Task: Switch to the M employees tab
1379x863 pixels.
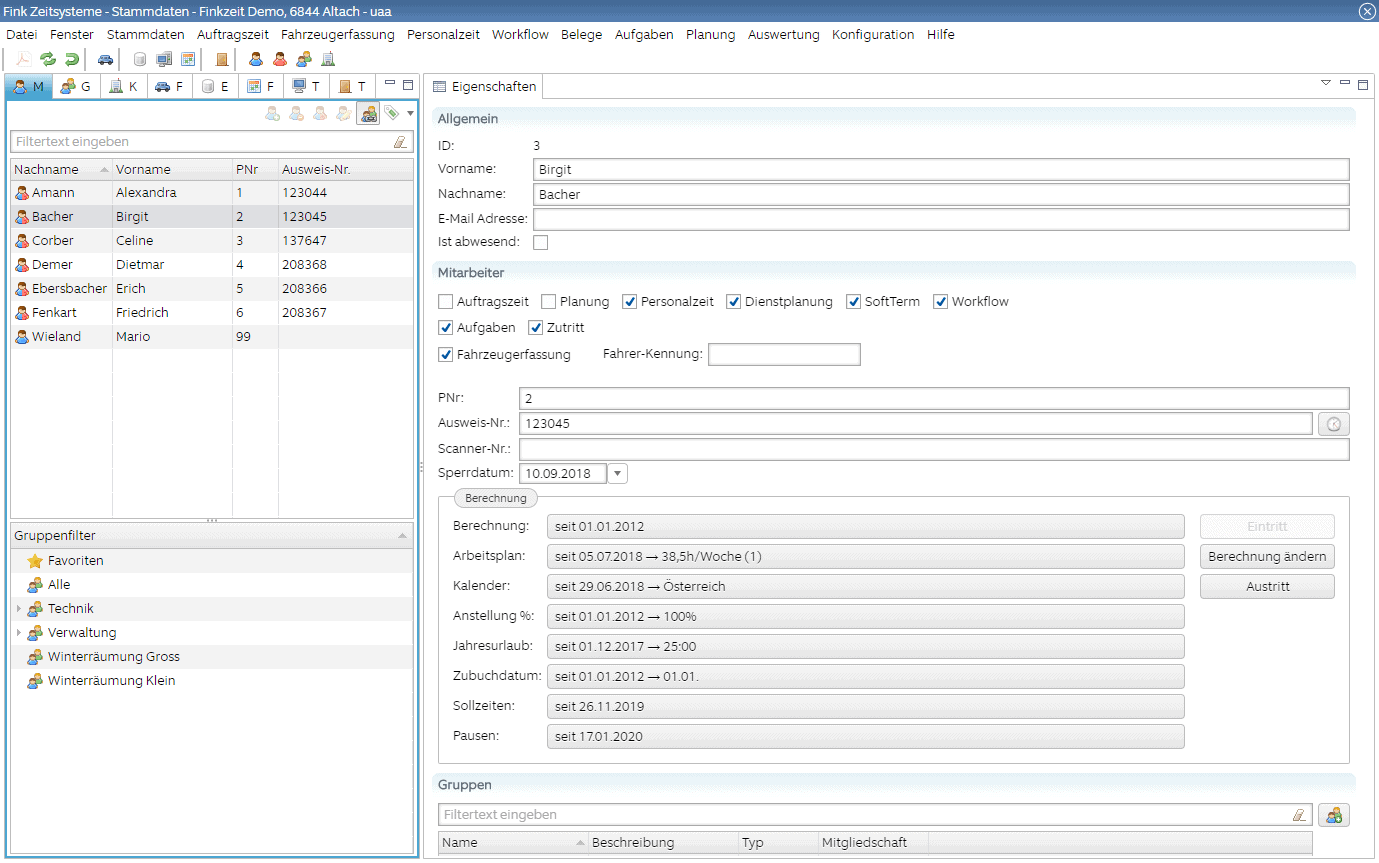Action: coord(29,87)
